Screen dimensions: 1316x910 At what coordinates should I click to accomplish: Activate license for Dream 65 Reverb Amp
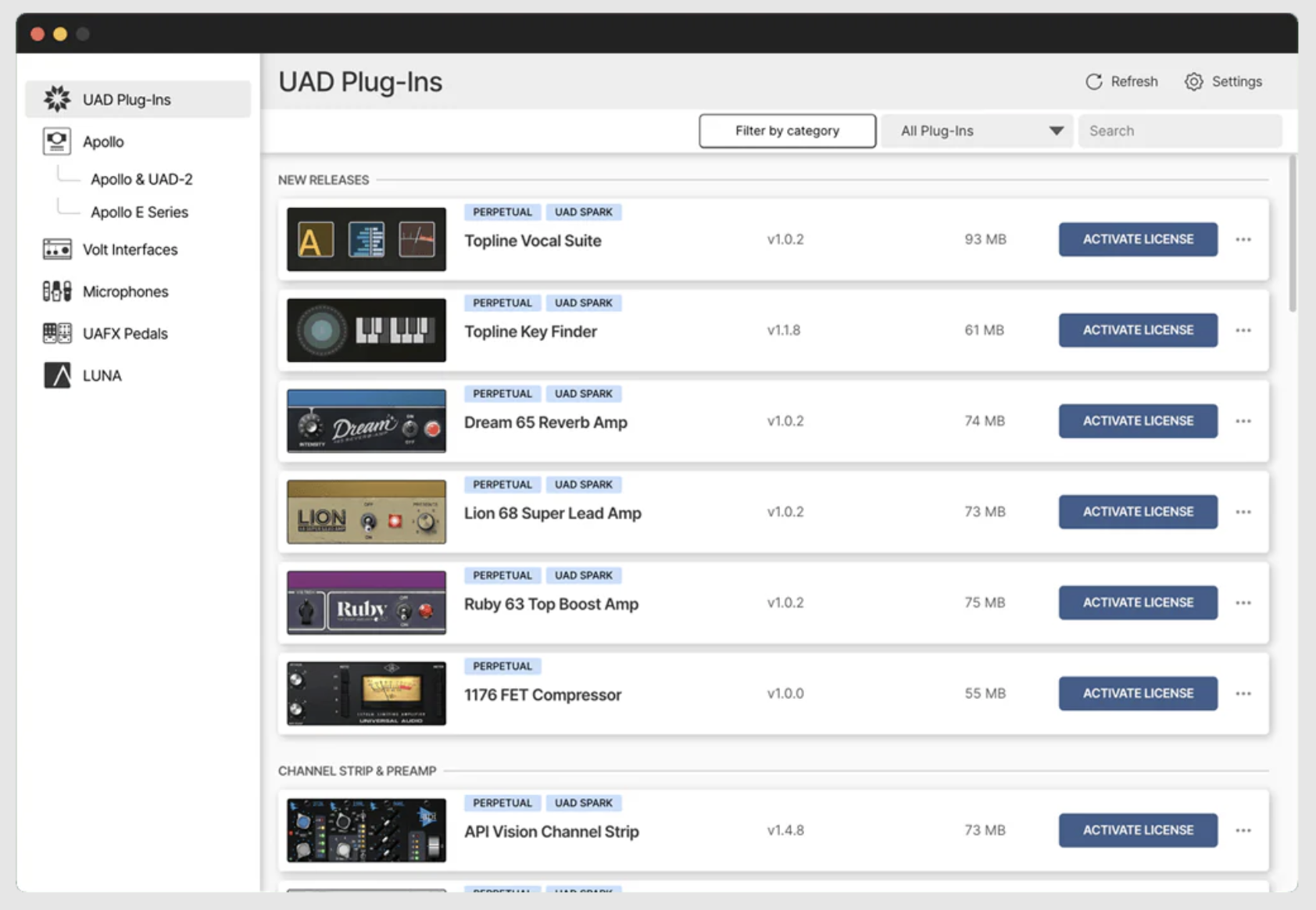point(1138,421)
